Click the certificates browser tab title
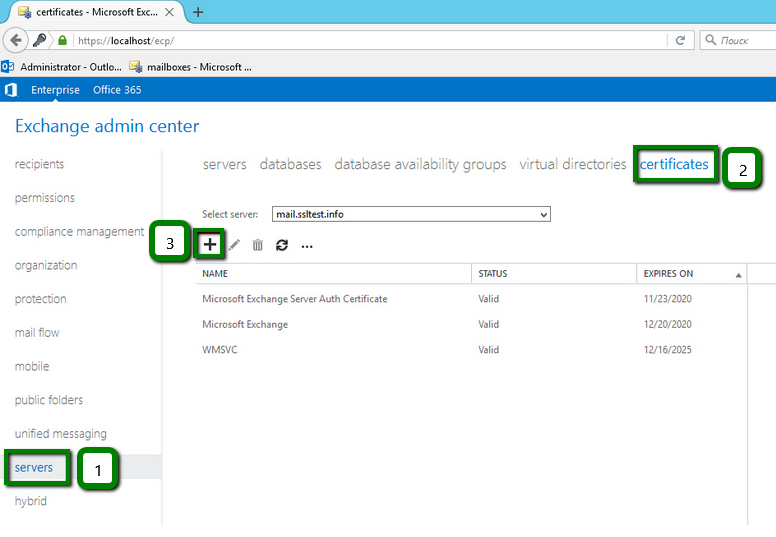 (97, 12)
